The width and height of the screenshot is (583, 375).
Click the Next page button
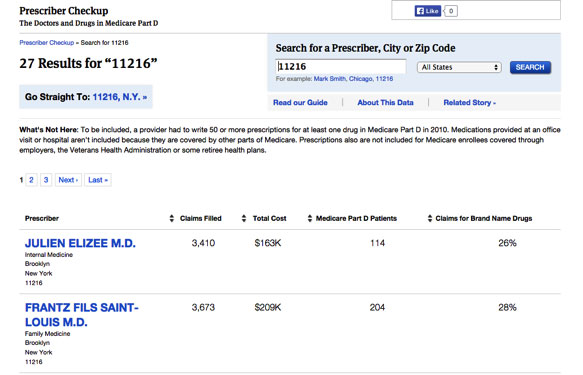(x=68, y=180)
